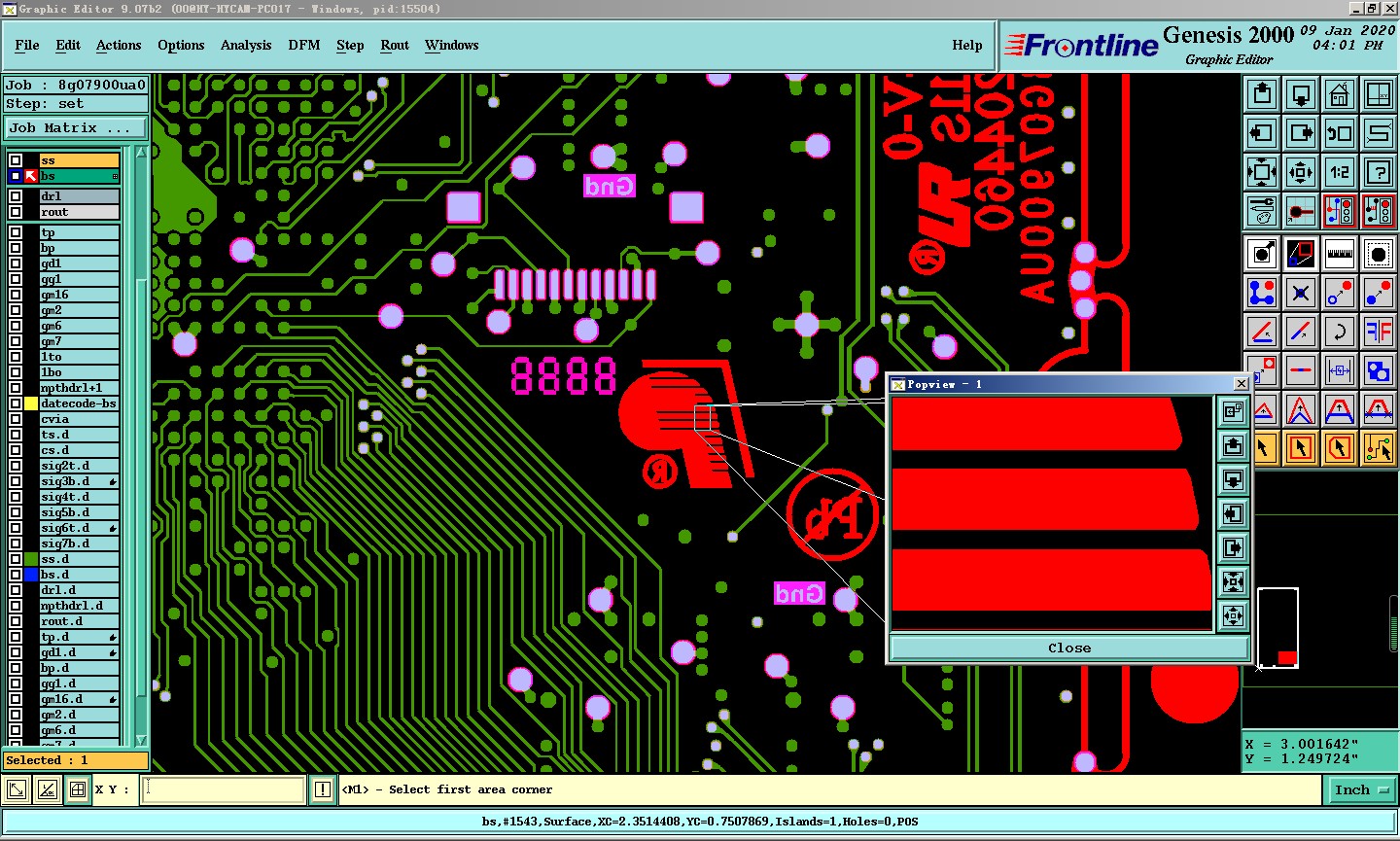The height and width of the screenshot is (841, 1400).
Task: Toggle the ss.d layer checkbox
Action: 16,559
